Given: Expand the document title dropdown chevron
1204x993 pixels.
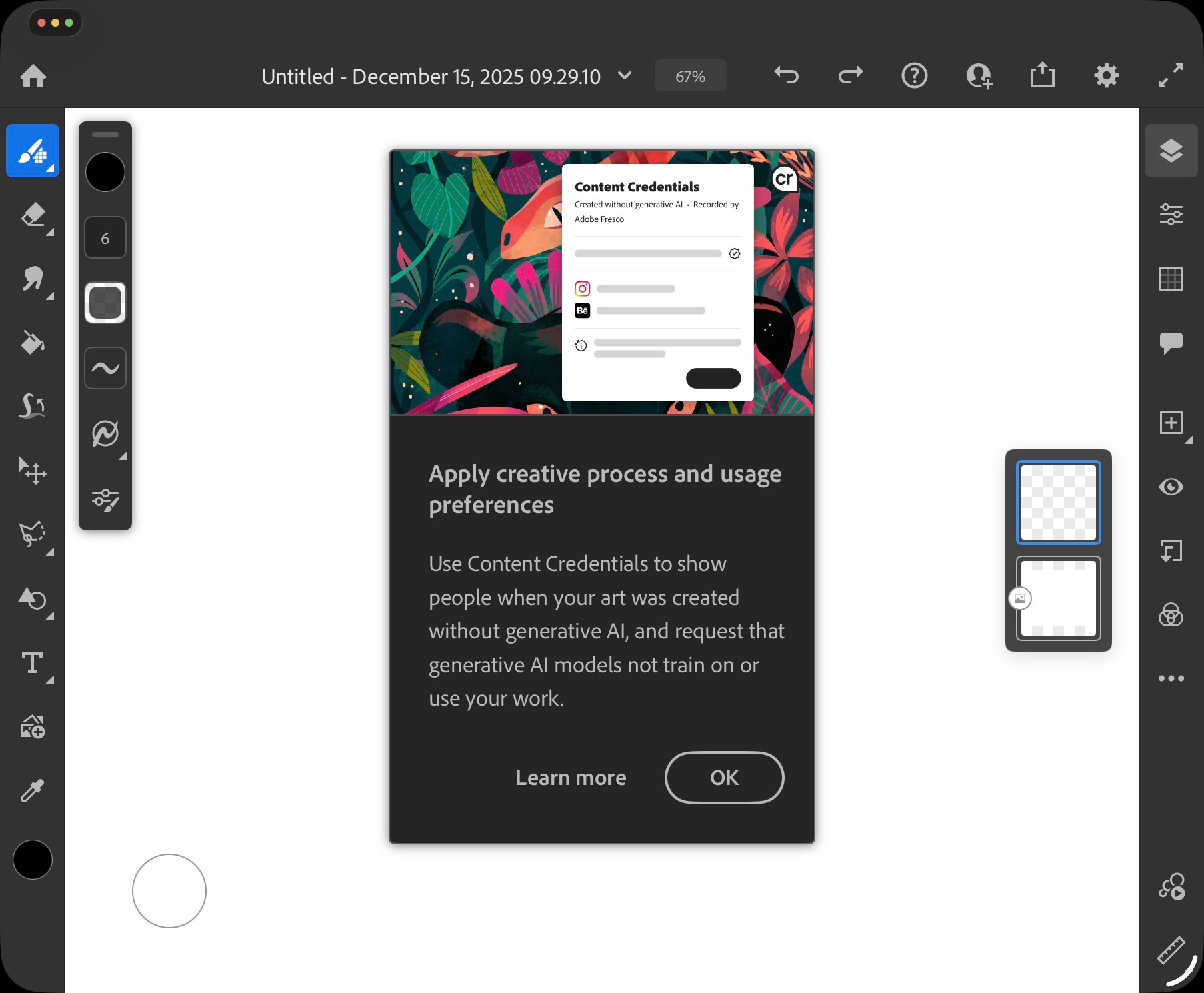Looking at the screenshot, I should point(625,76).
